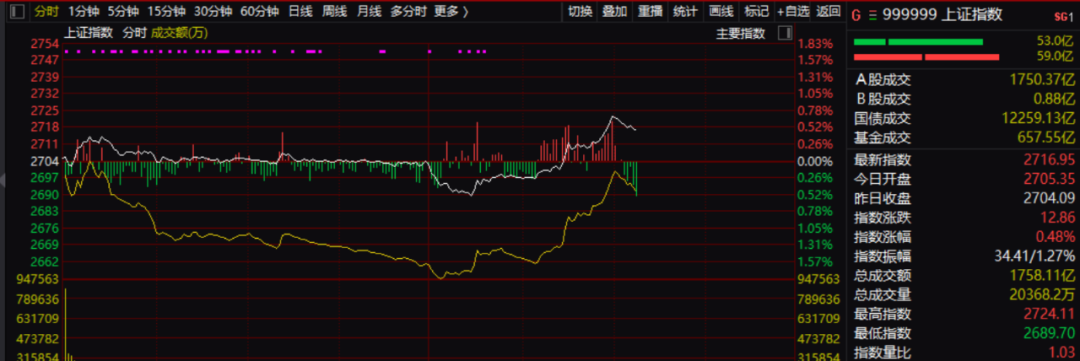Image resolution: width=1080 pixels, height=361 pixels.
Task: Click the green 53.0亿 bar
Action: point(918,43)
